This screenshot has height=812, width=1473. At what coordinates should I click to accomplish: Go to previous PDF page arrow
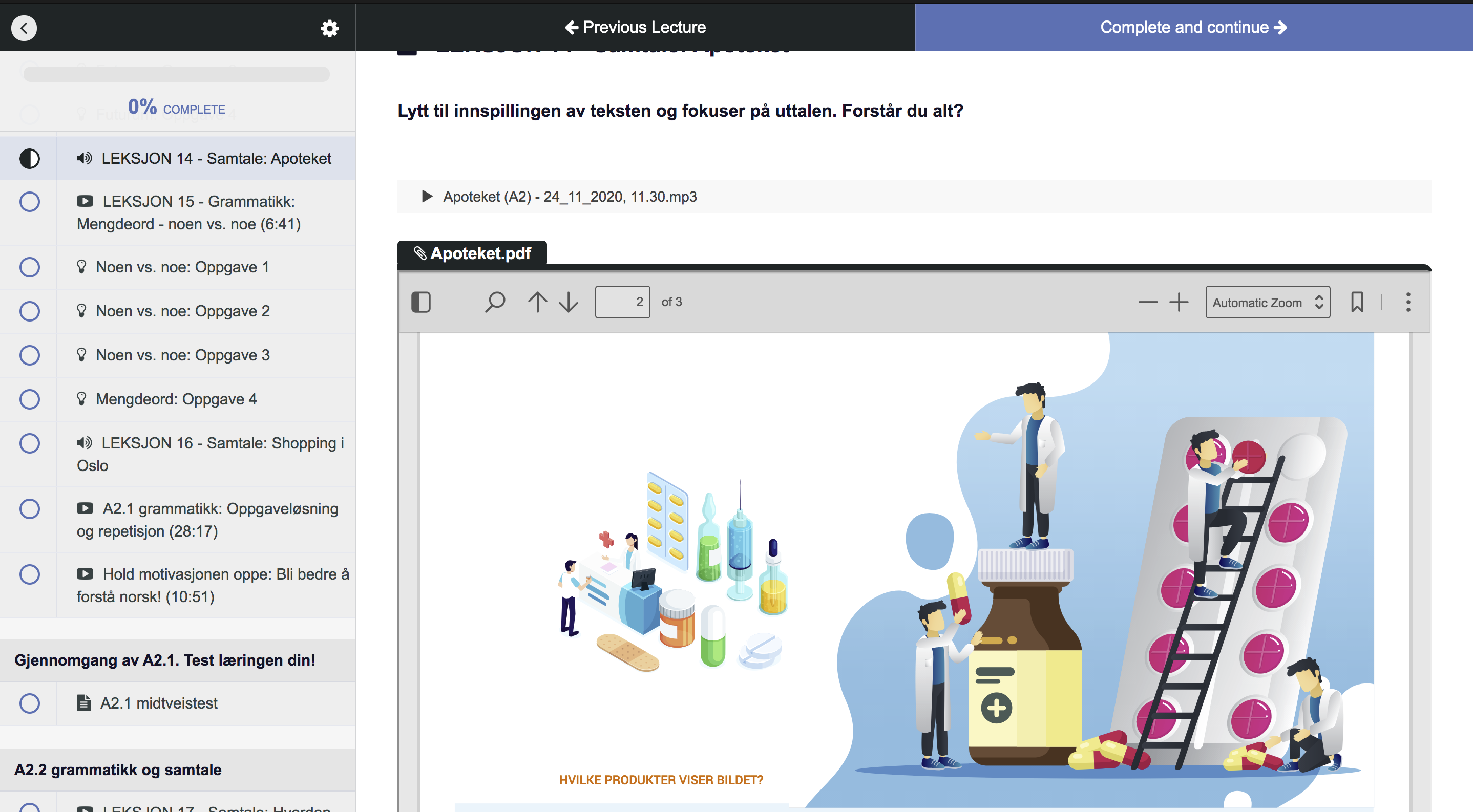(537, 302)
